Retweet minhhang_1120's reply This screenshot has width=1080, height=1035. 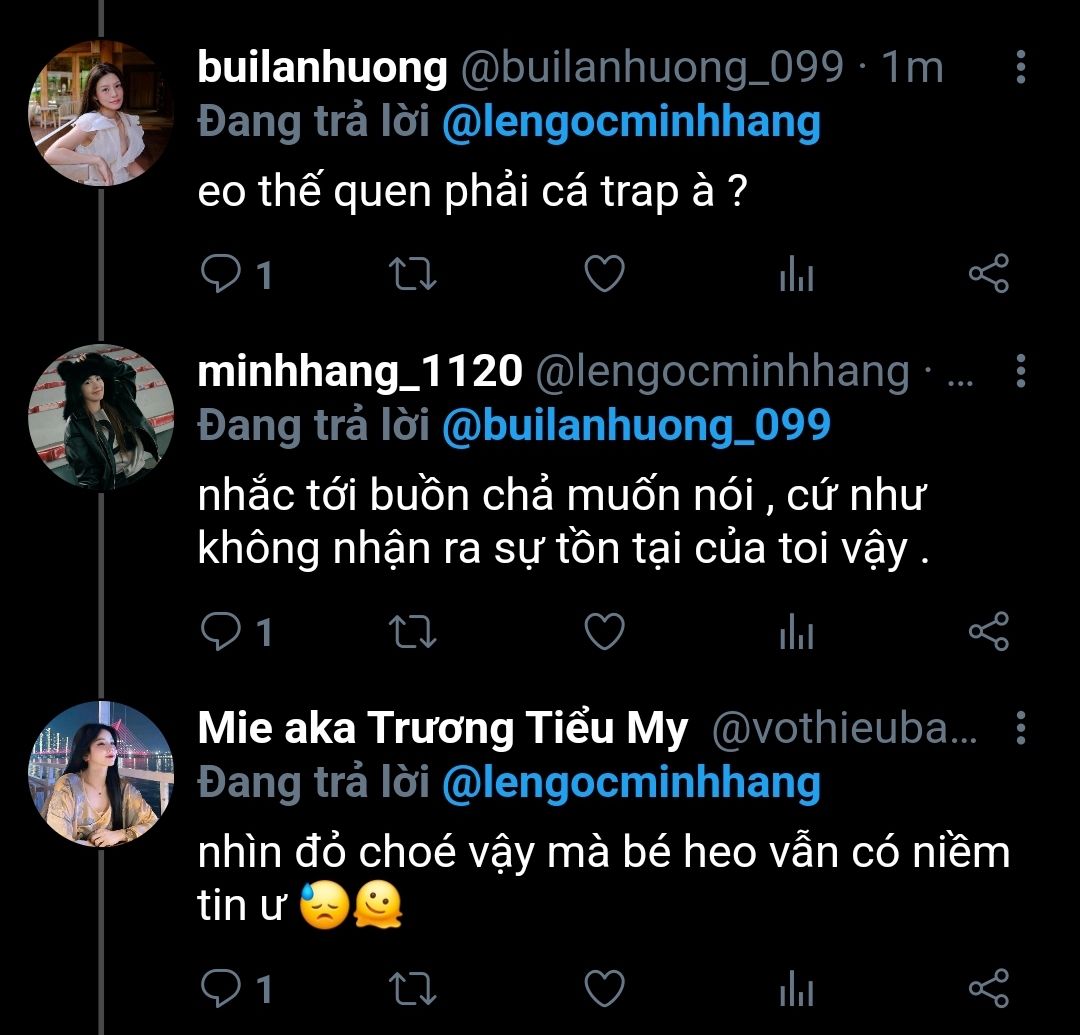coord(411,631)
